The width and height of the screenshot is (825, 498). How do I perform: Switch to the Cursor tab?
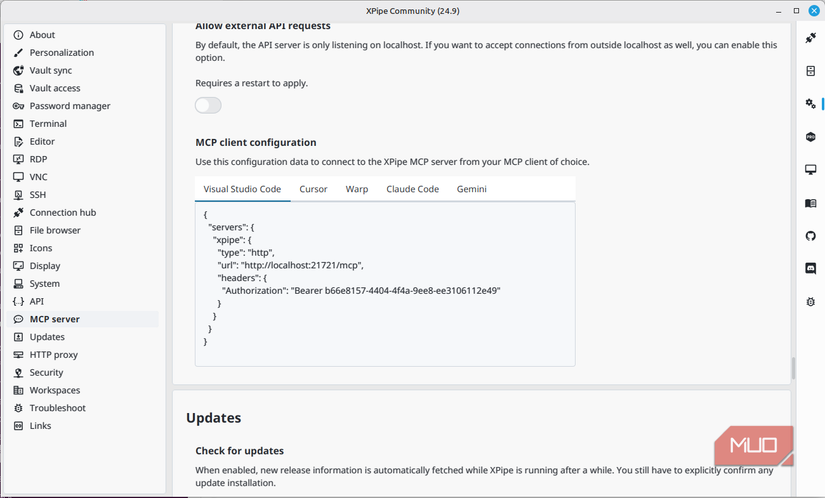pyautogui.click(x=314, y=189)
